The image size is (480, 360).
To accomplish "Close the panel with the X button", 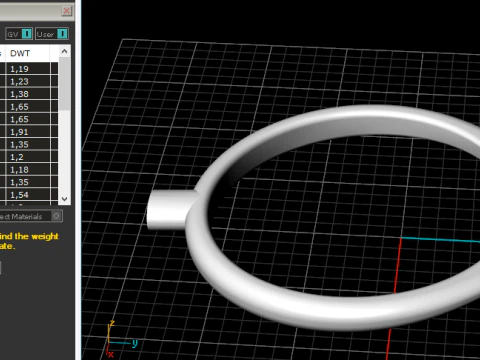I will (x=67, y=11).
